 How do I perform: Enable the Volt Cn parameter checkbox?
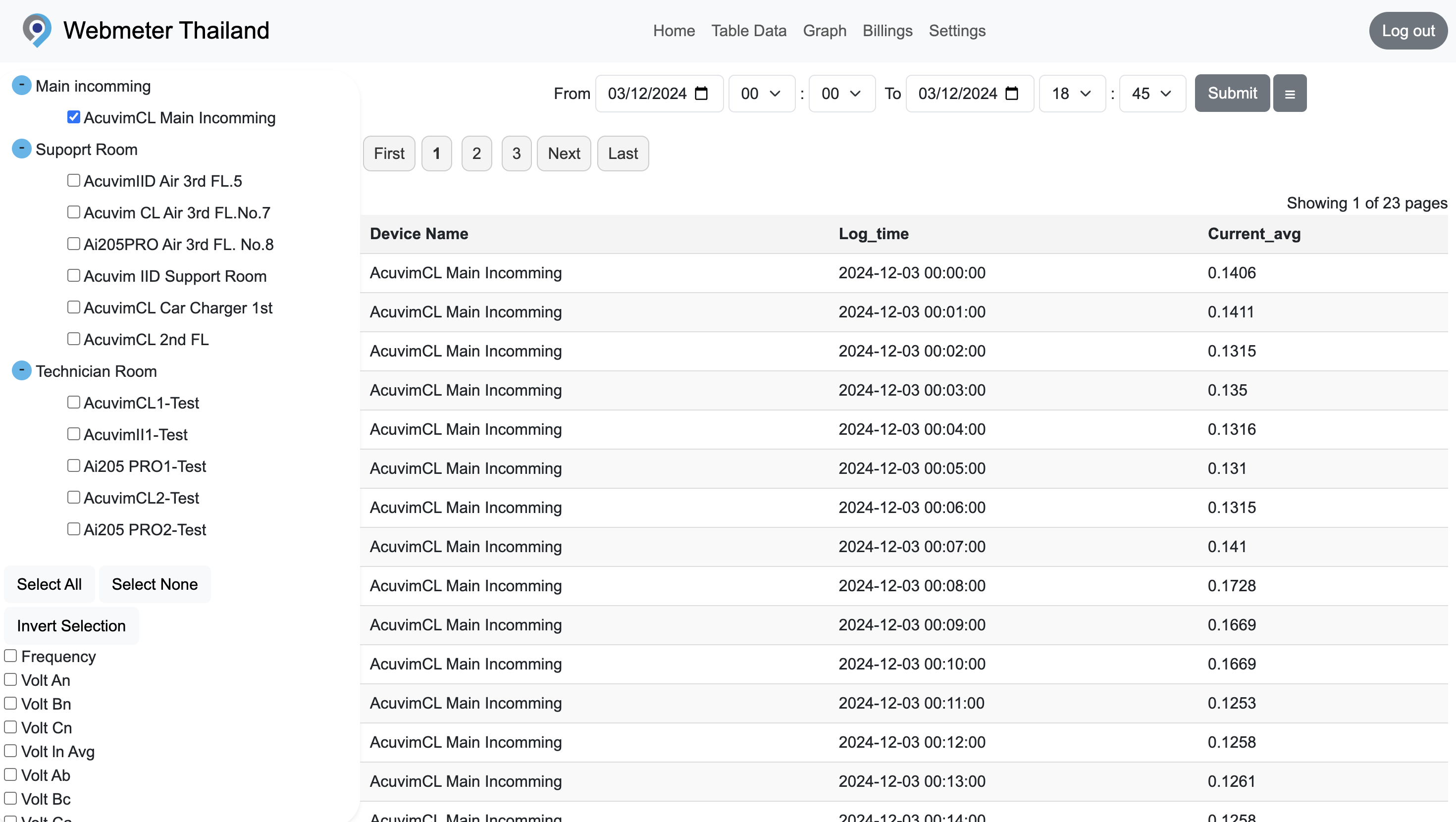tap(11, 727)
